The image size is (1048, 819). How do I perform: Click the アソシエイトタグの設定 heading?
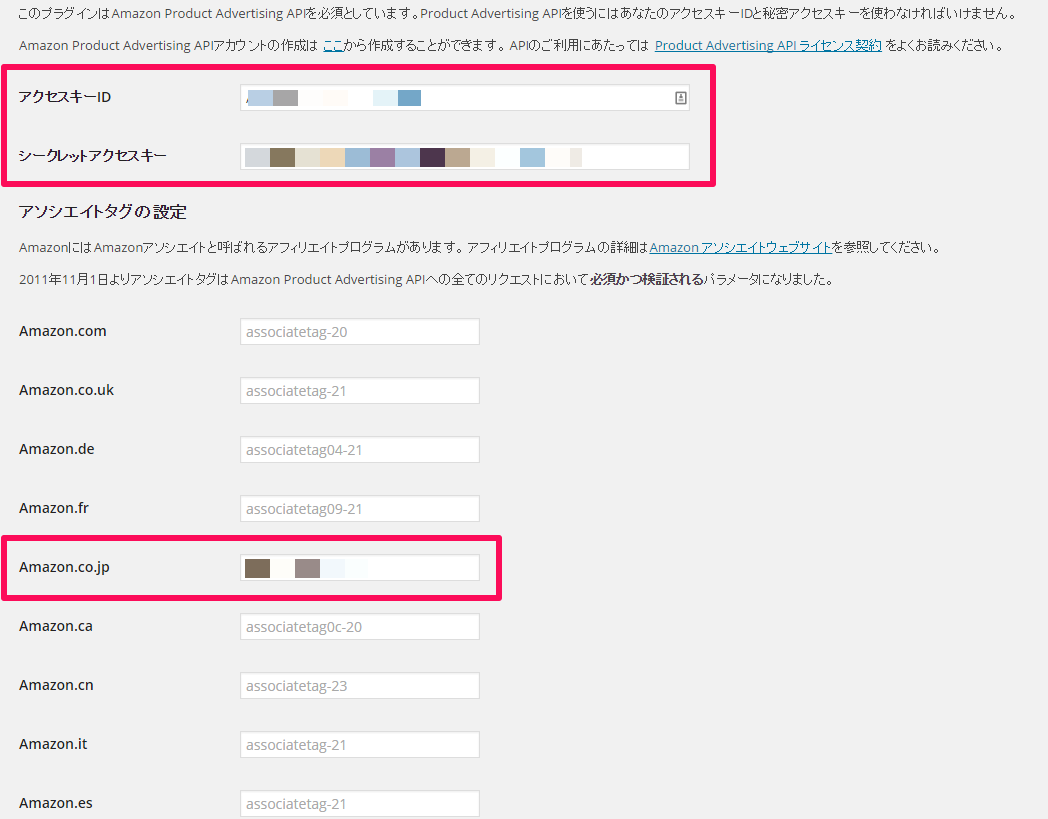tap(103, 212)
